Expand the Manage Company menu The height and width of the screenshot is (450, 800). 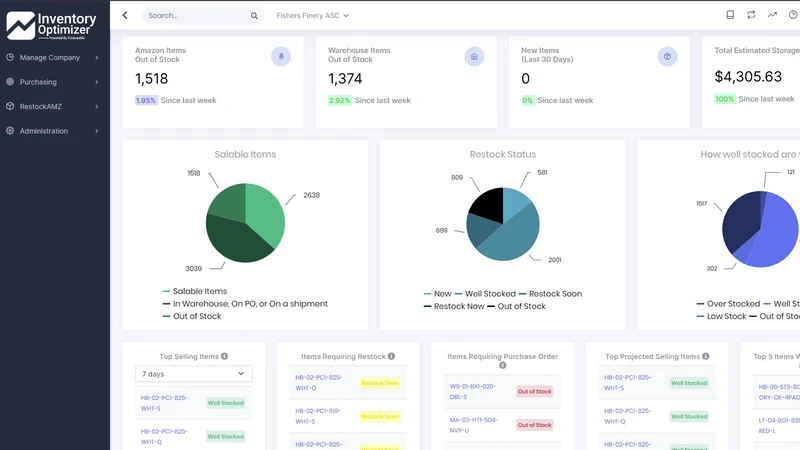[96, 58]
